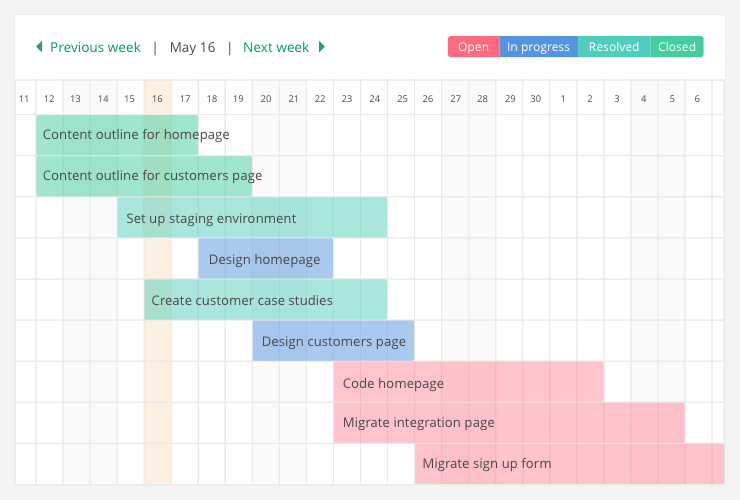Toggle the Closed status filter
Image resolution: width=740 pixels, height=500 pixels.
click(677, 47)
